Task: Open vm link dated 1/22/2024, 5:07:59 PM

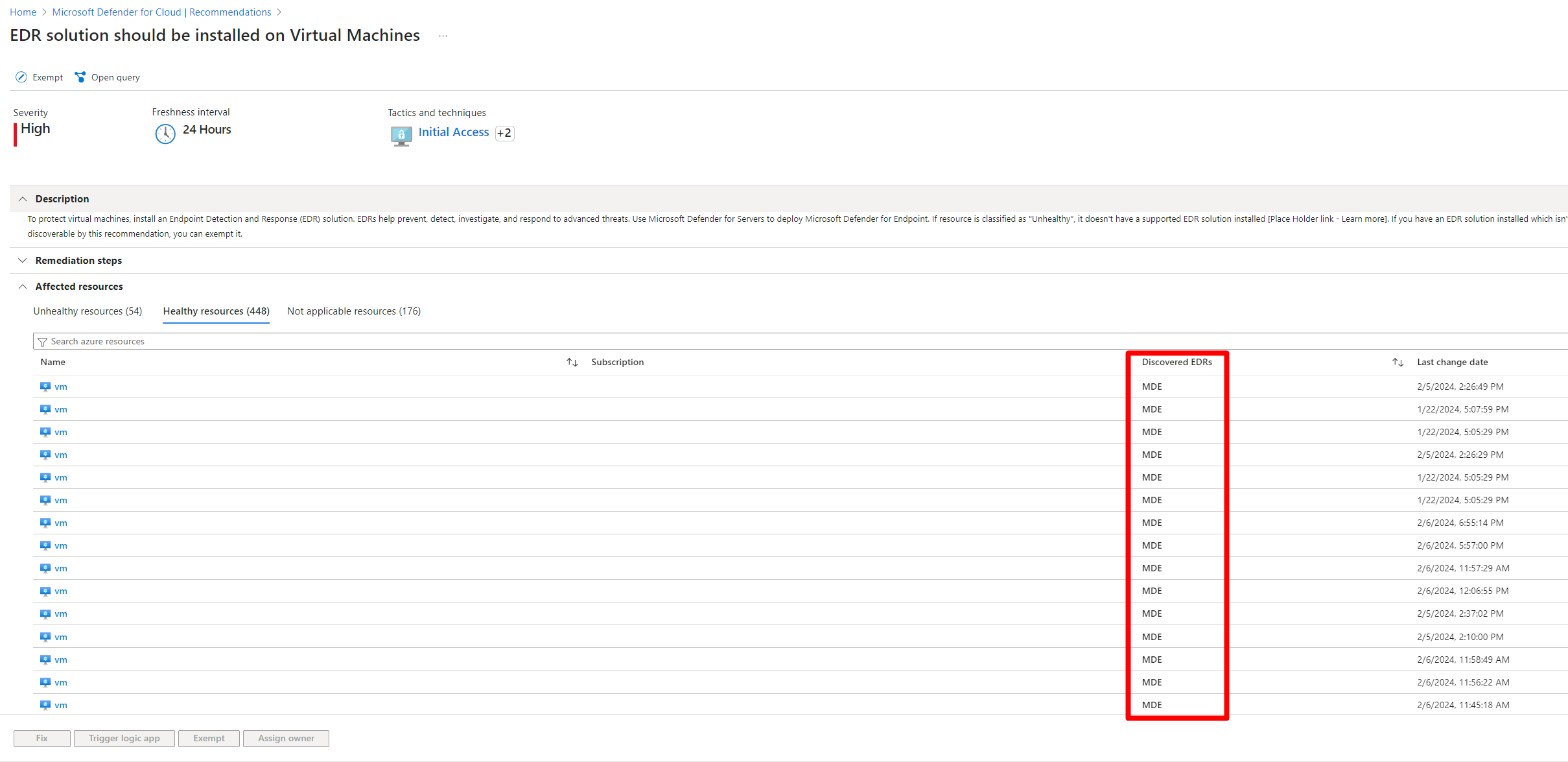Action: pyautogui.click(x=61, y=410)
